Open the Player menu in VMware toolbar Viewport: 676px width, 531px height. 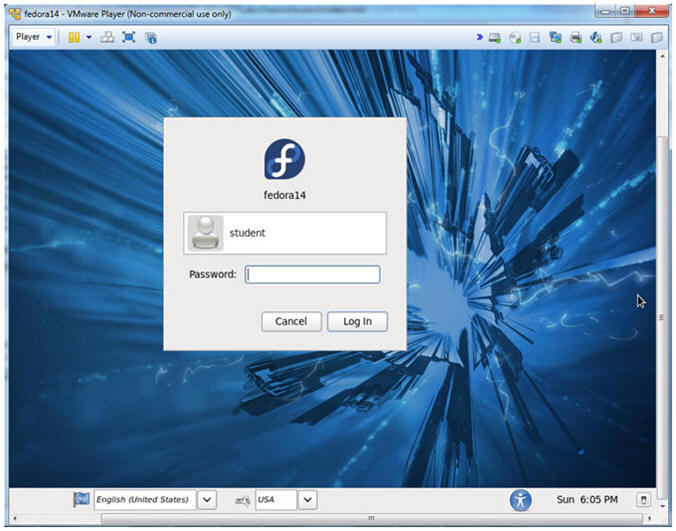tap(34, 37)
